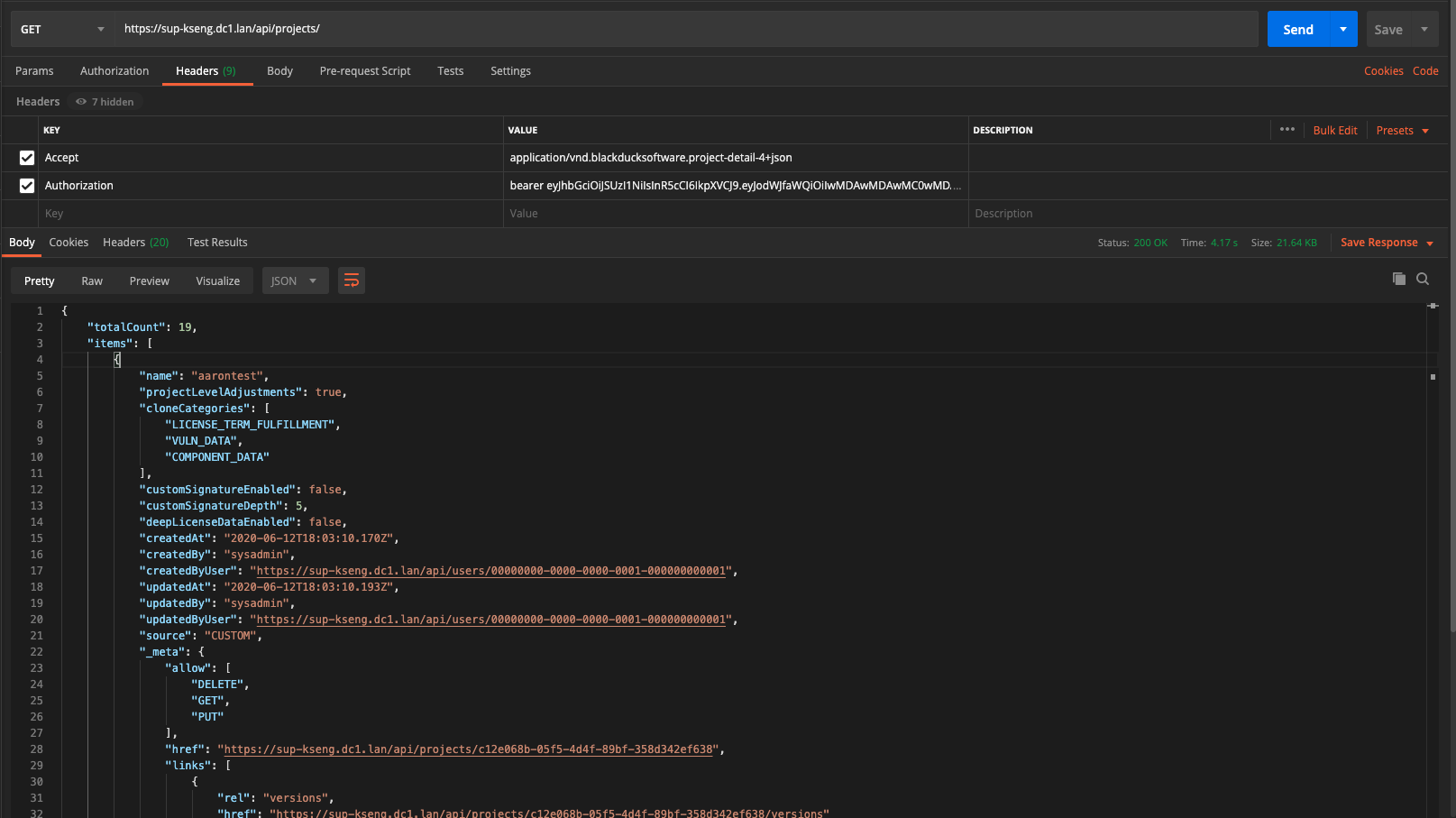This screenshot has height=818, width=1456.
Task: Open the project href link on line 28
Action: (x=469, y=749)
